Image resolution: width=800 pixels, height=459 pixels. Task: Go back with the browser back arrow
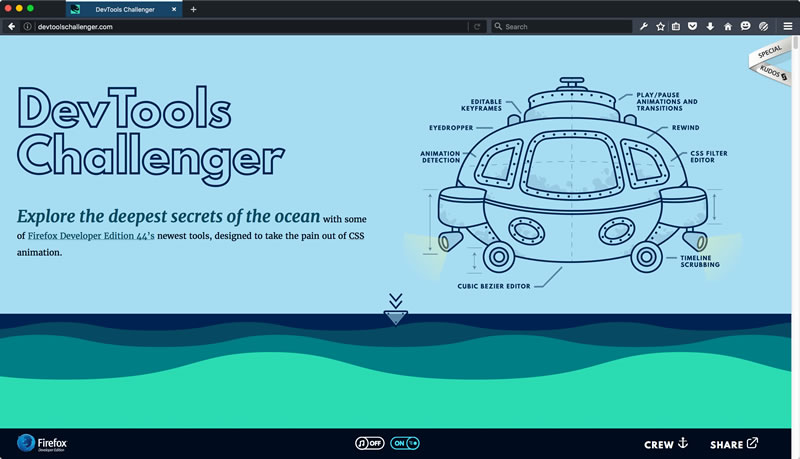tap(12, 27)
